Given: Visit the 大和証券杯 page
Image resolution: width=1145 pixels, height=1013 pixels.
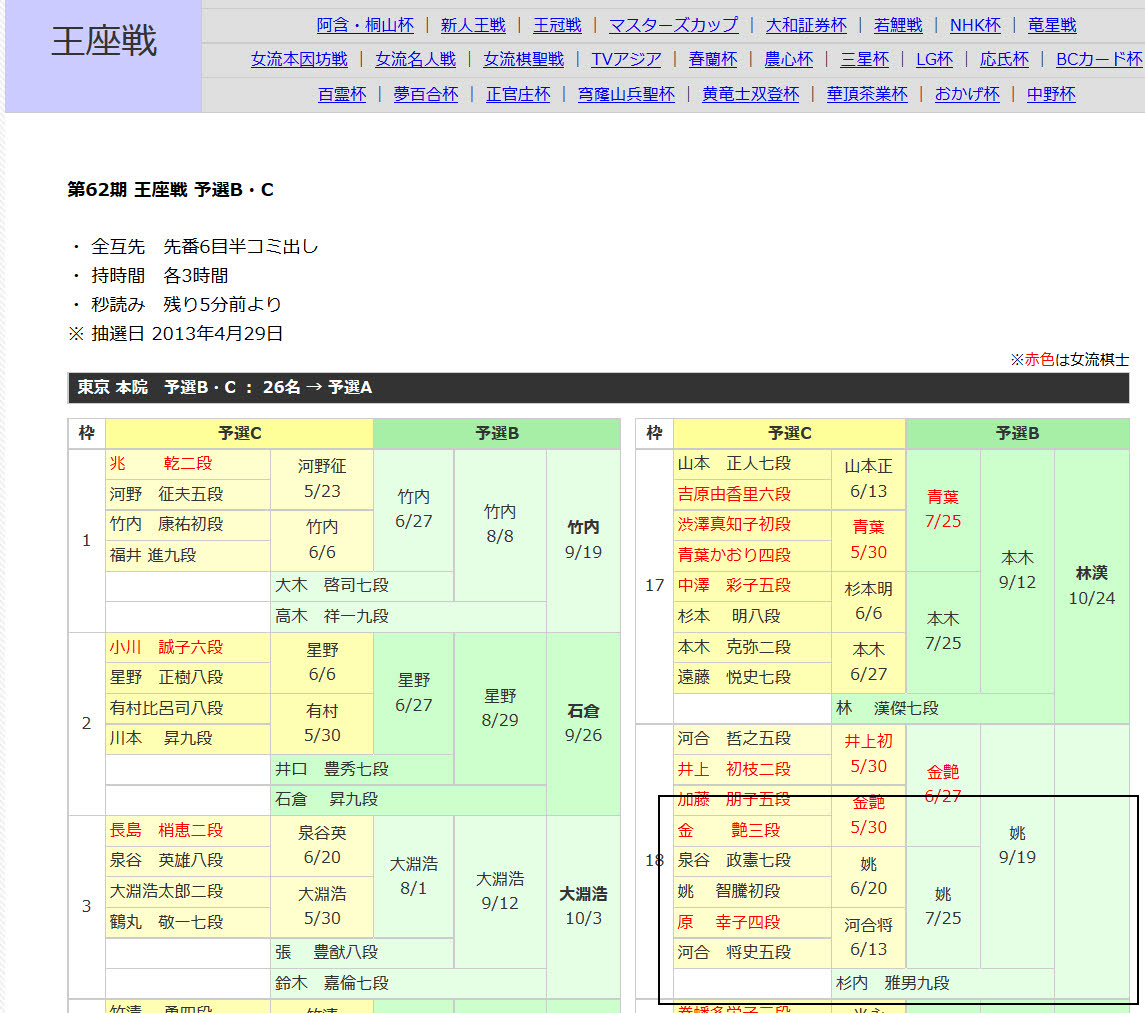Looking at the screenshot, I should click(x=805, y=25).
